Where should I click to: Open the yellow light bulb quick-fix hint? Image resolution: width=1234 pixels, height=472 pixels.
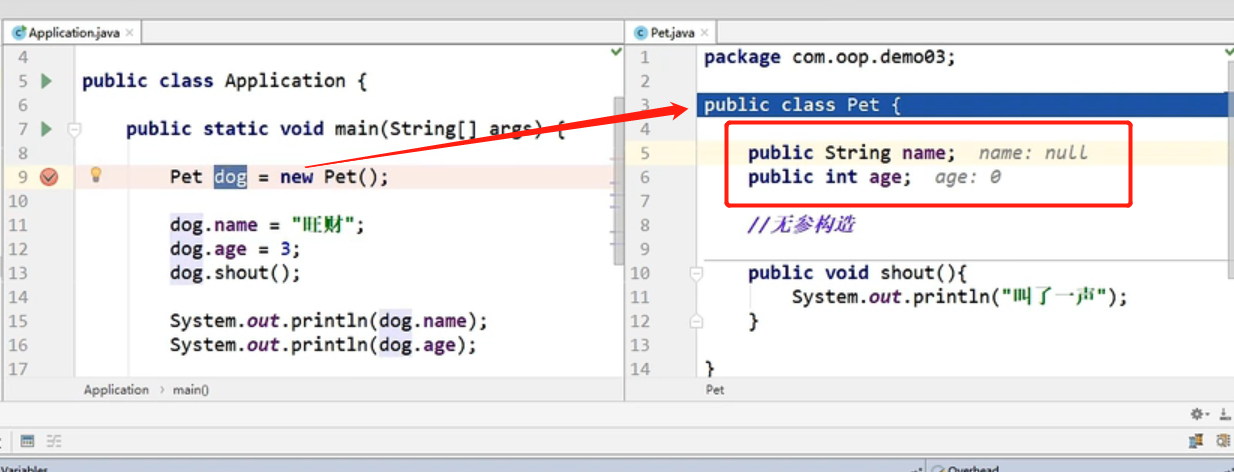pos(97,175)
